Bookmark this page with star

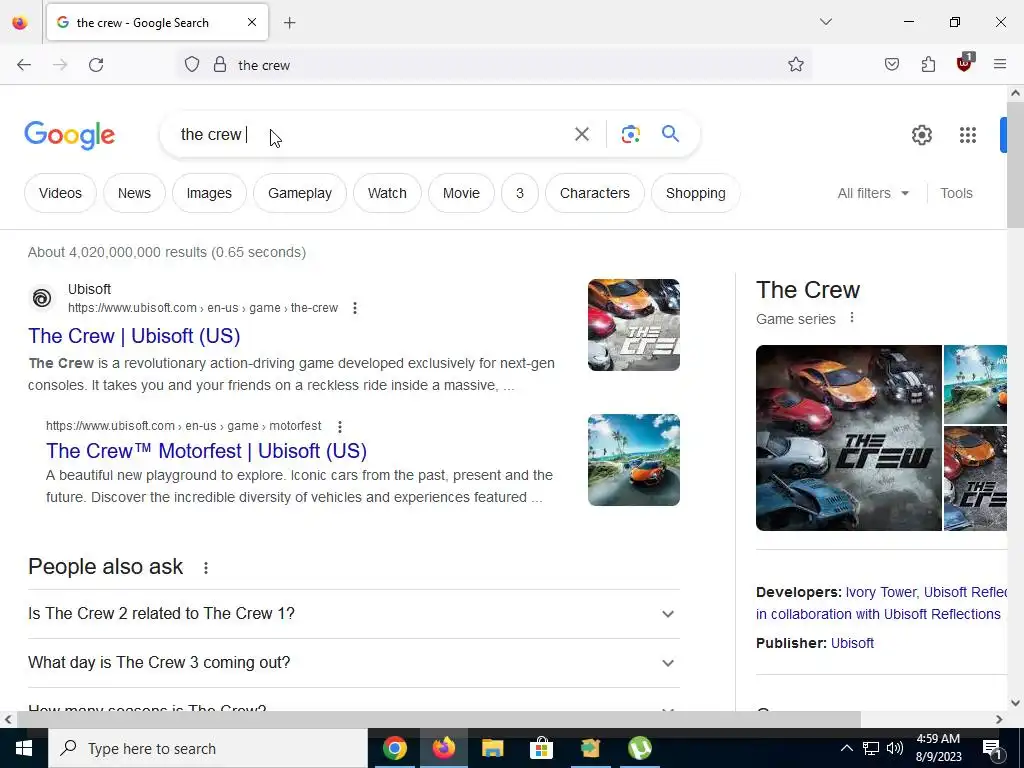(795, 65)
